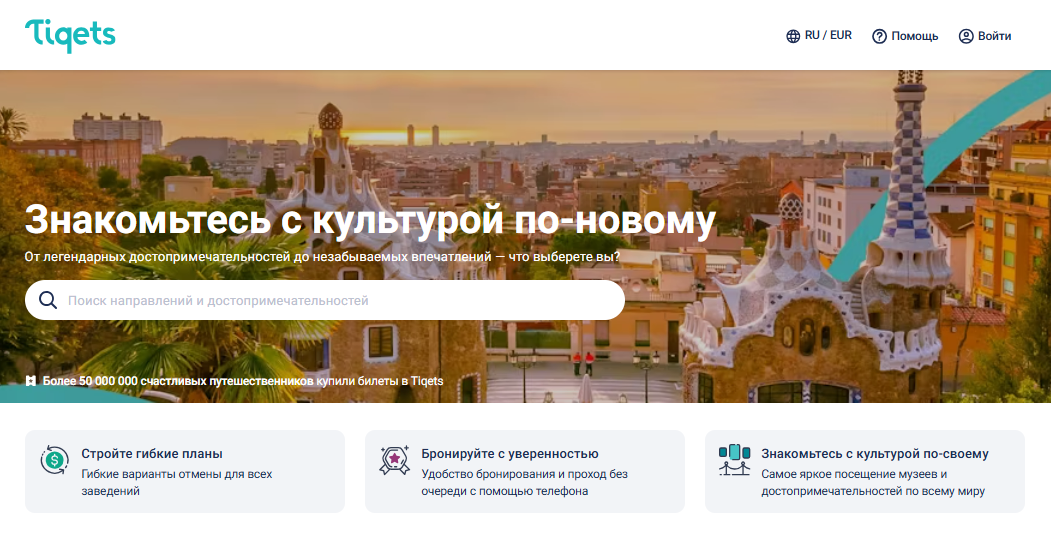Click the Tiqets logo
The width and height of the screenshot is (1051, 538).
(x=70, y=36)
